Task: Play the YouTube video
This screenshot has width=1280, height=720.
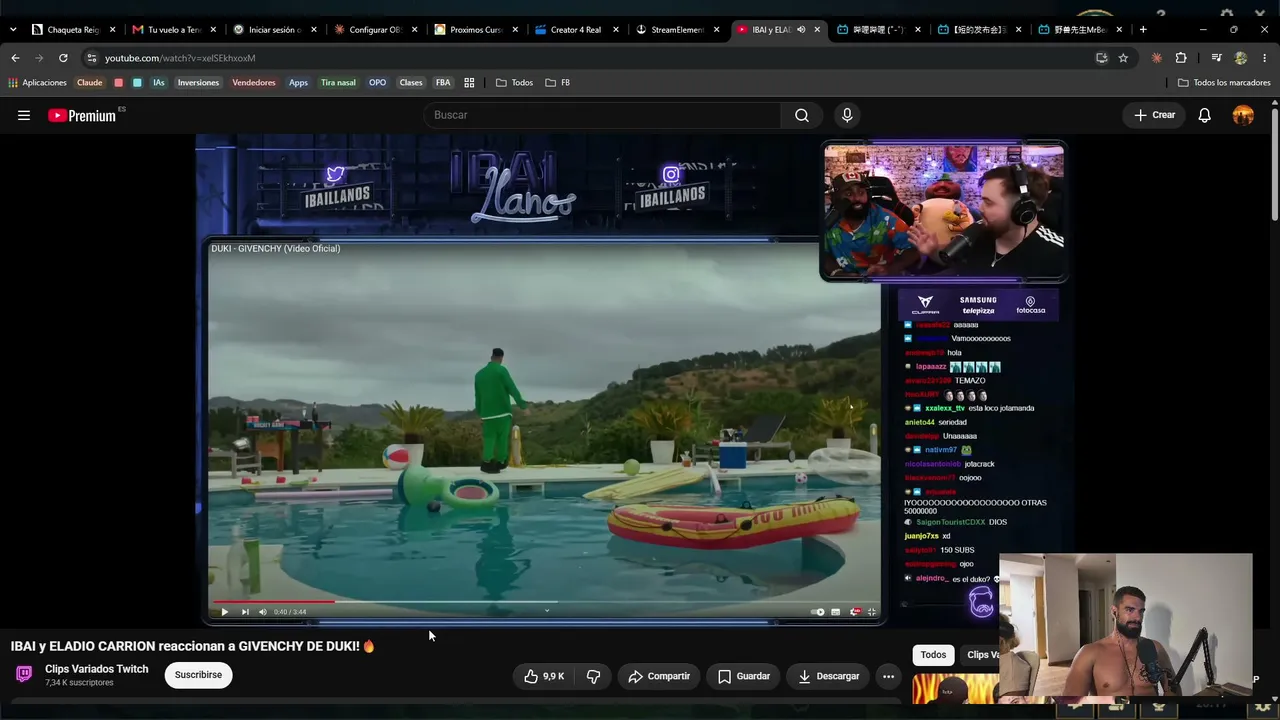Action: [x=224, y=612]
